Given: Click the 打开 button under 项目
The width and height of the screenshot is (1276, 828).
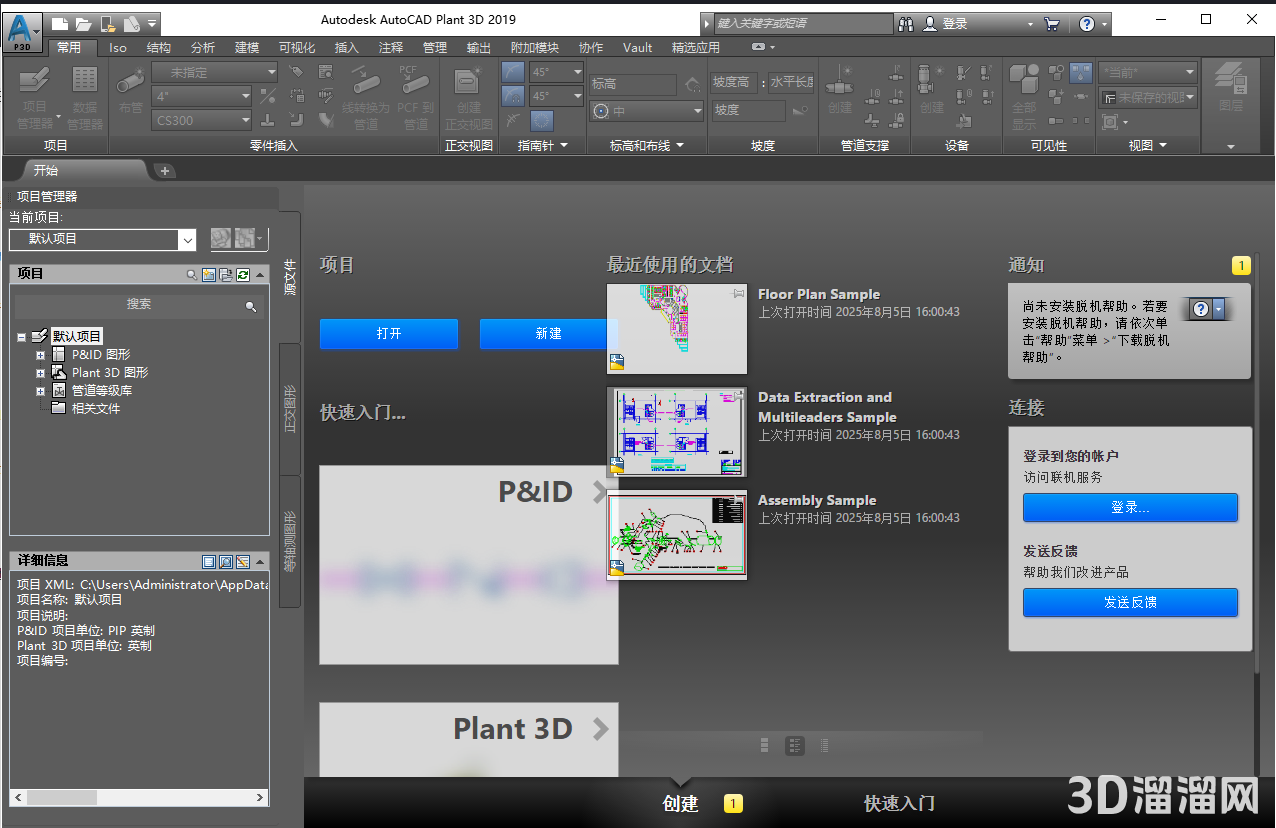Looking at the screenshot, I should 388,334.
